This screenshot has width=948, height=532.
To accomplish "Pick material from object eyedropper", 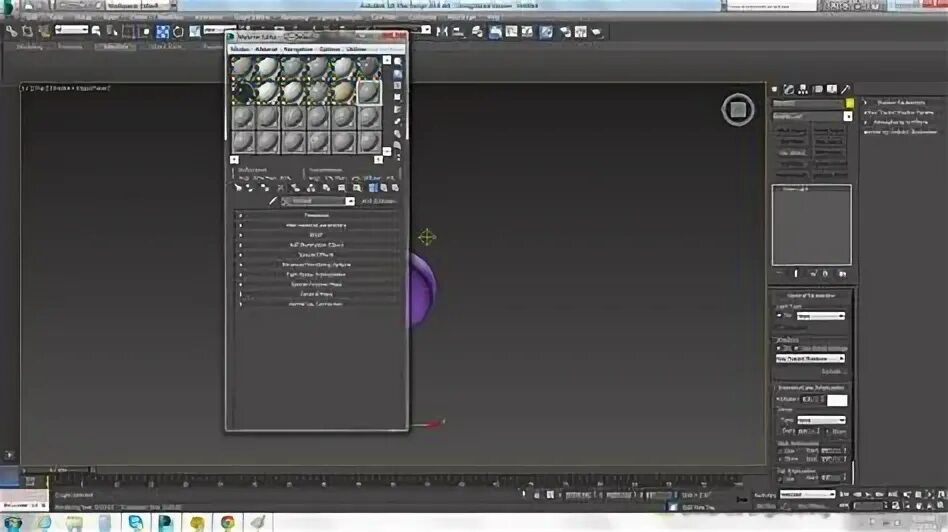I will [273, 201].
